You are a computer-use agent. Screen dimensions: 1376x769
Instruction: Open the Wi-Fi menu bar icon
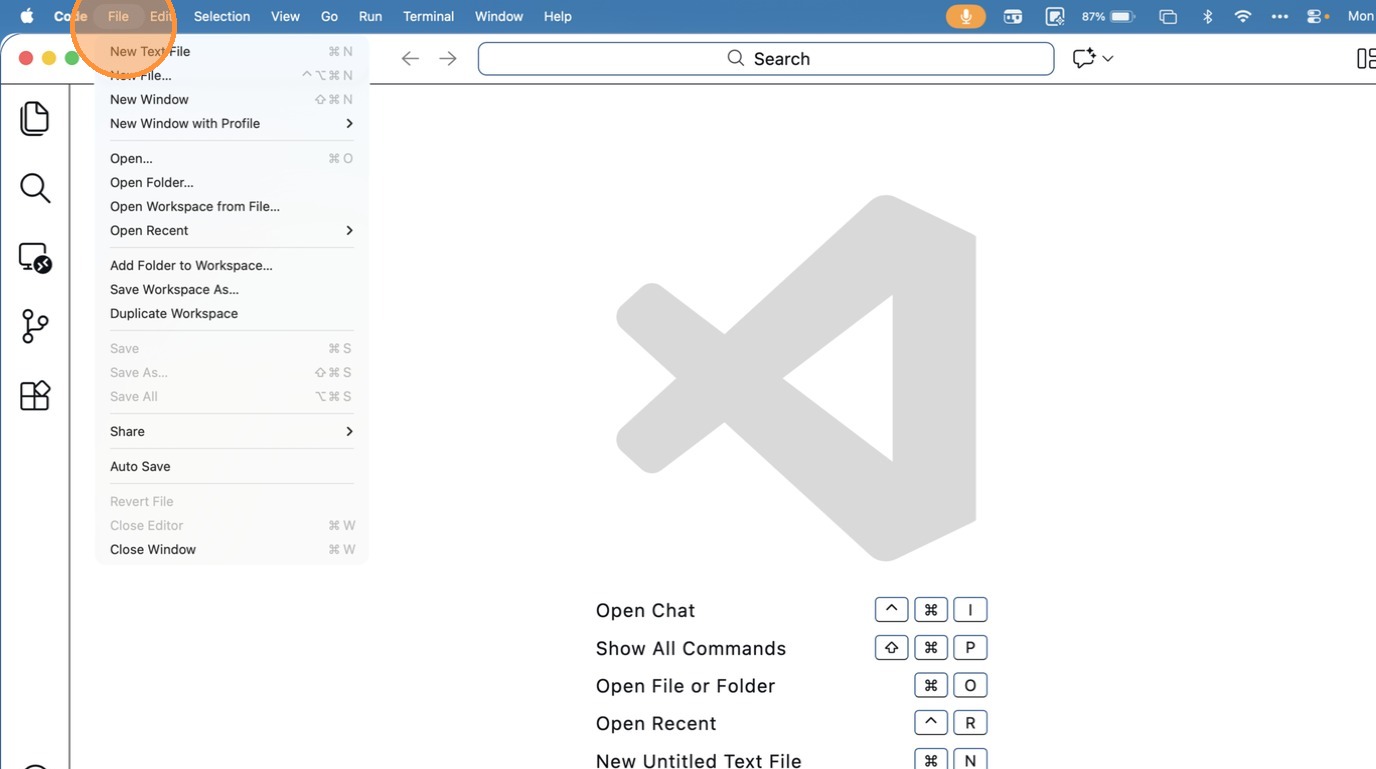pyautogui.click(x=1243, y=16)
